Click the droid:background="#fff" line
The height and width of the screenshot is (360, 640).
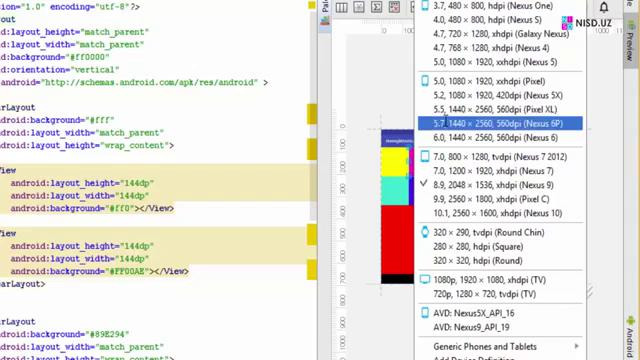57,120
